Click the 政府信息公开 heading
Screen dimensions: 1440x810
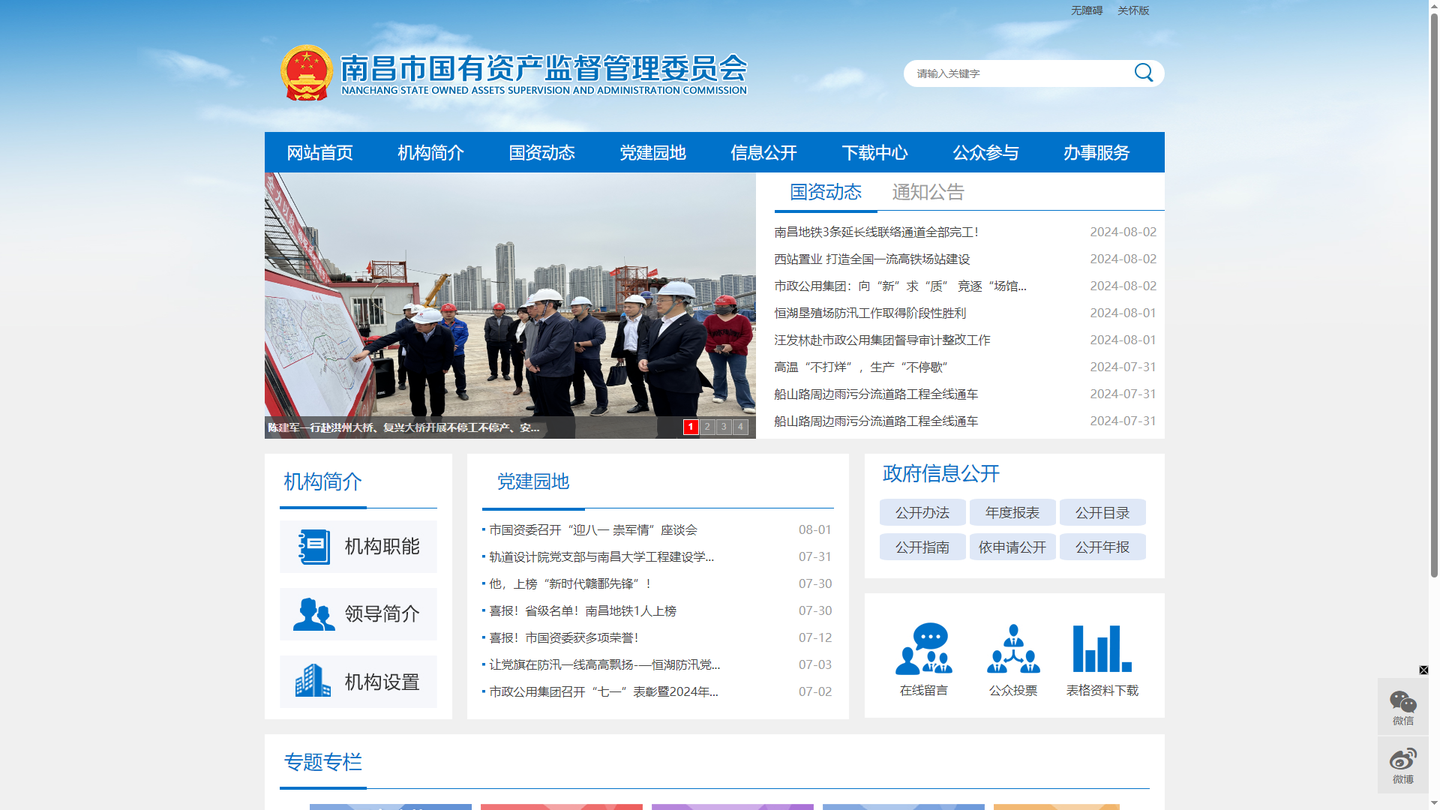click(x=941, y=474)
